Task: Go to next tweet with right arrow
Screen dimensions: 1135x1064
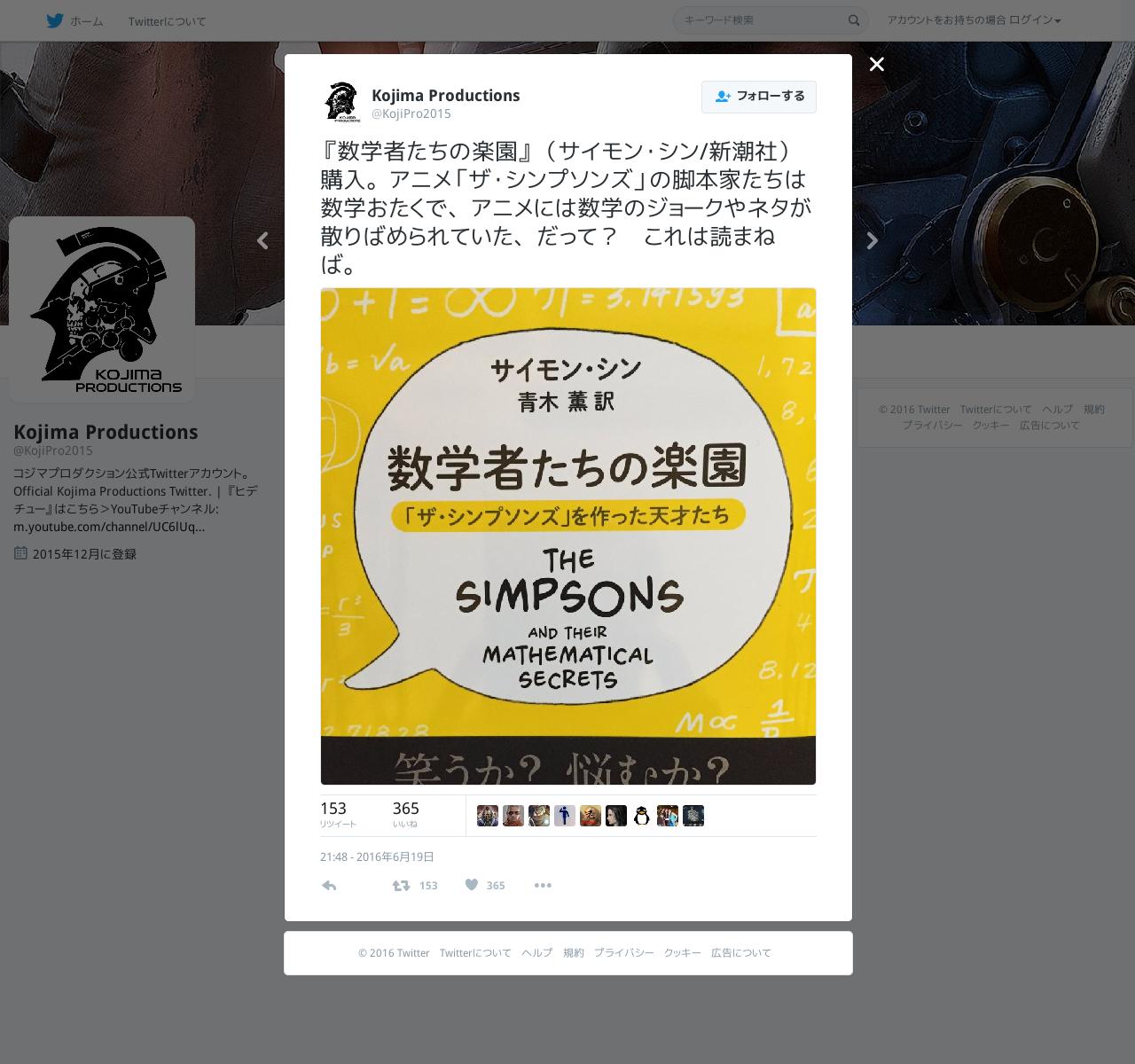Action: [873, 240]
